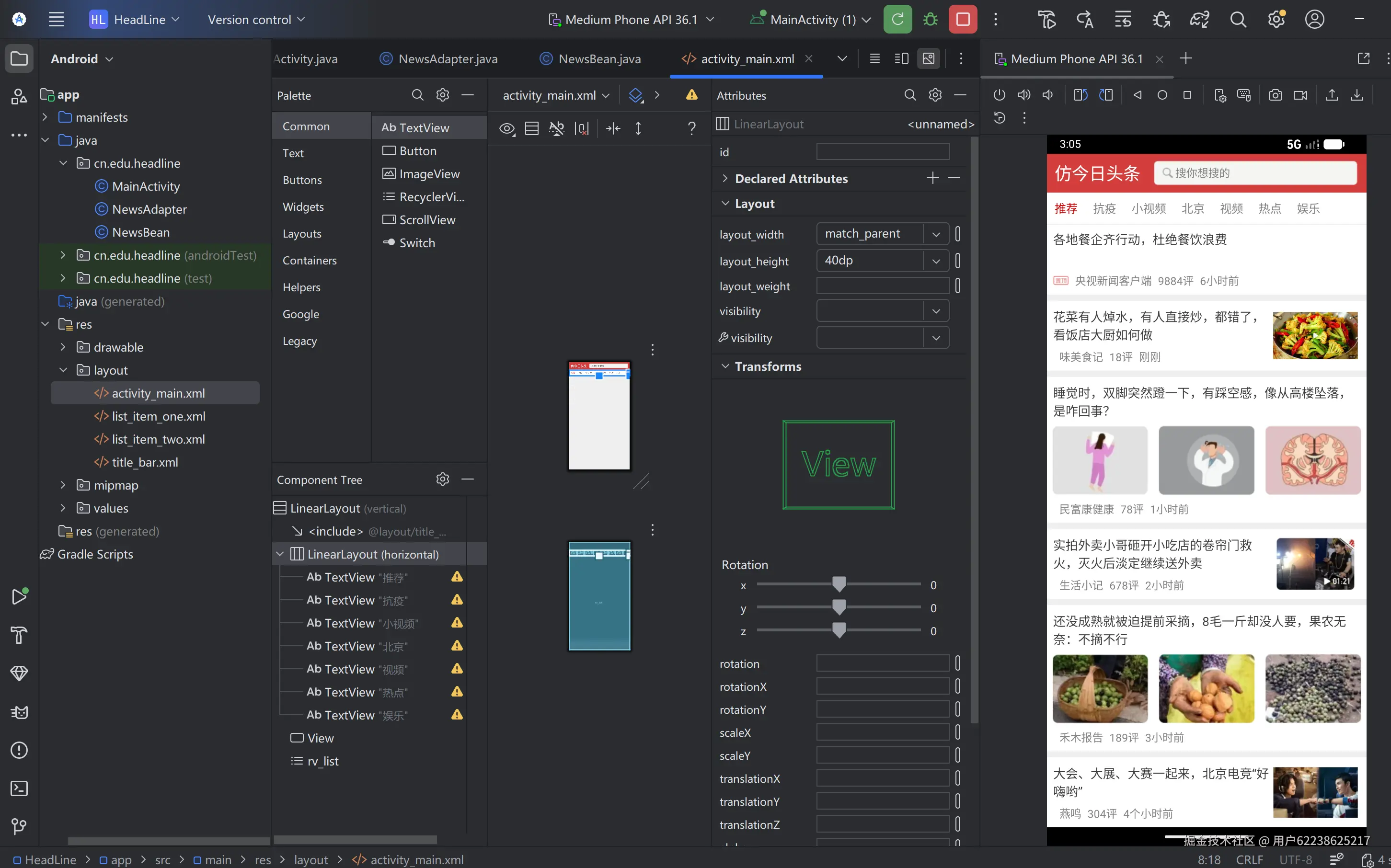Switch editor to Split view mode
Image resolution: width=1391 pixels, height=868 pixels.
point(901,58)
